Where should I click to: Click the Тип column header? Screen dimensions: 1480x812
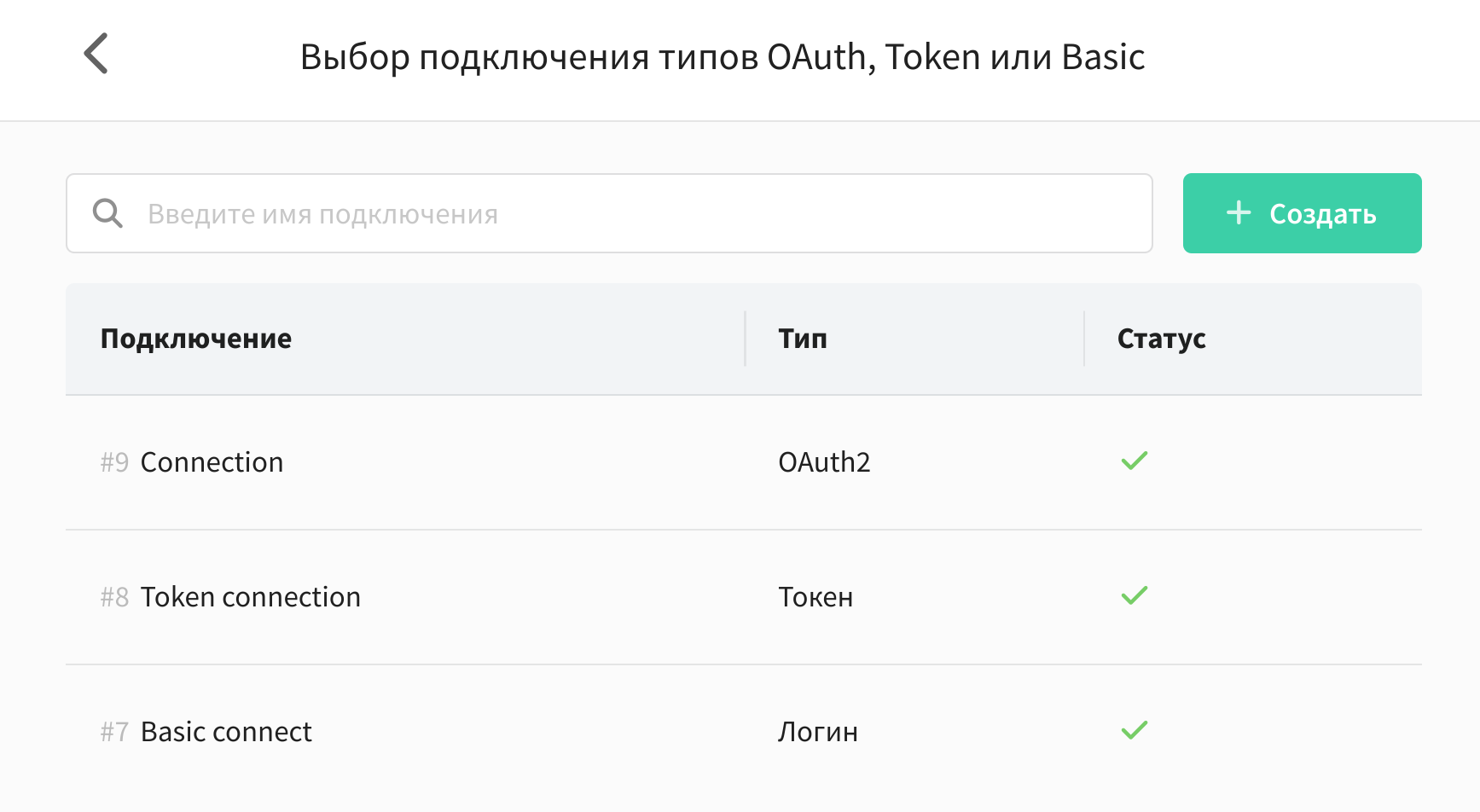803,339
